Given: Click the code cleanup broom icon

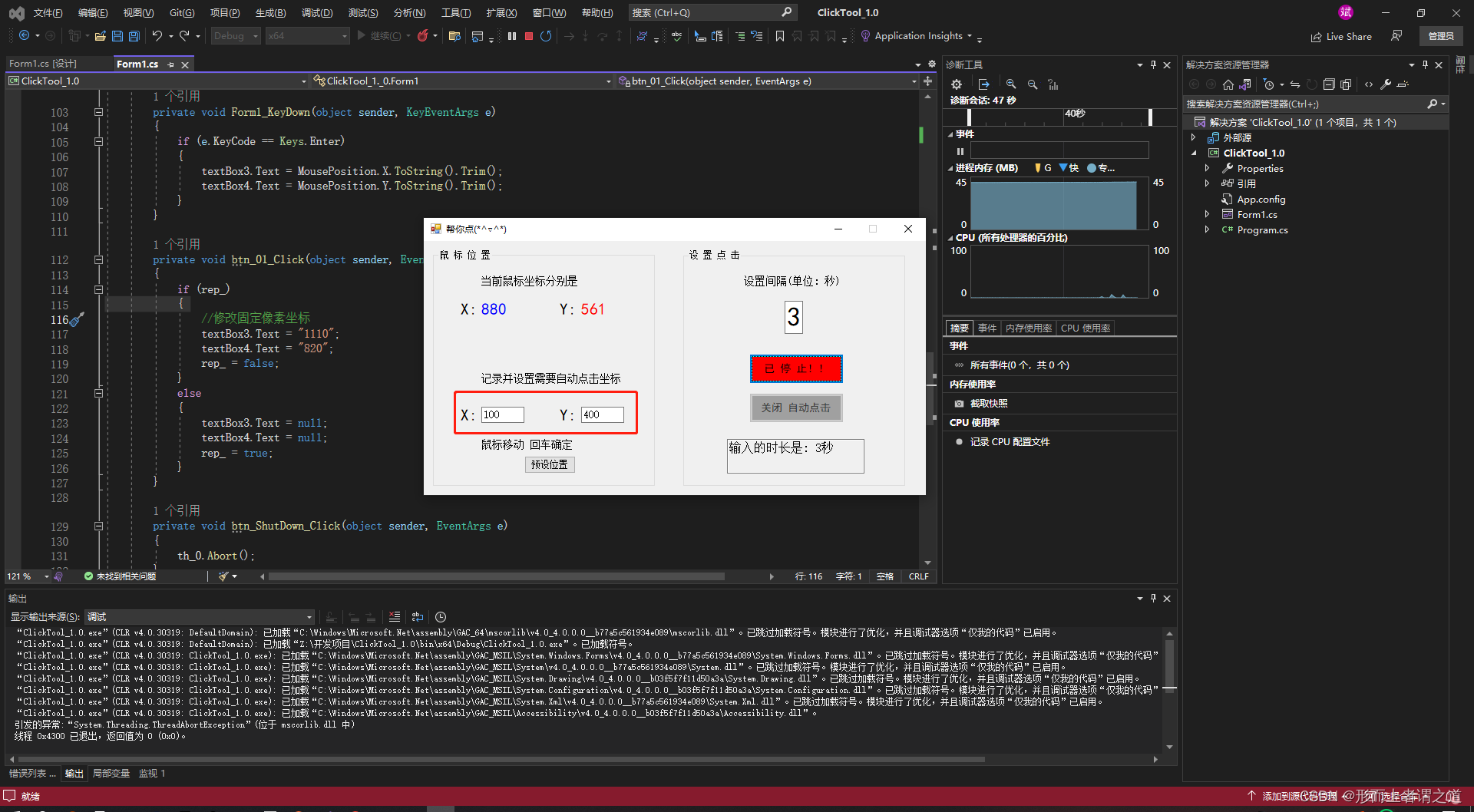Looking at the screenshot, I should pyautogui.click(x=223, y=576).
